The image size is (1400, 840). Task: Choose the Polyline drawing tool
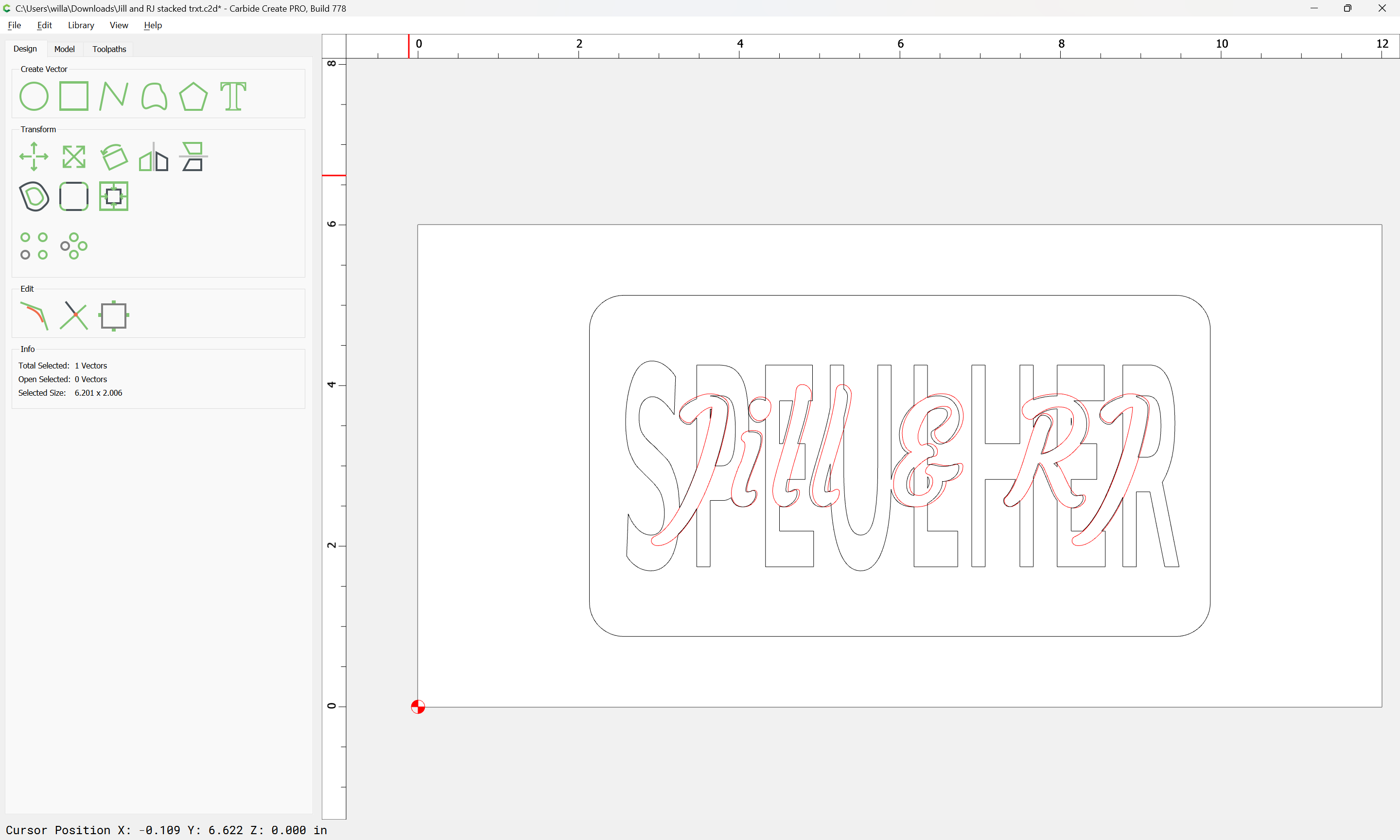pos(113,96)
